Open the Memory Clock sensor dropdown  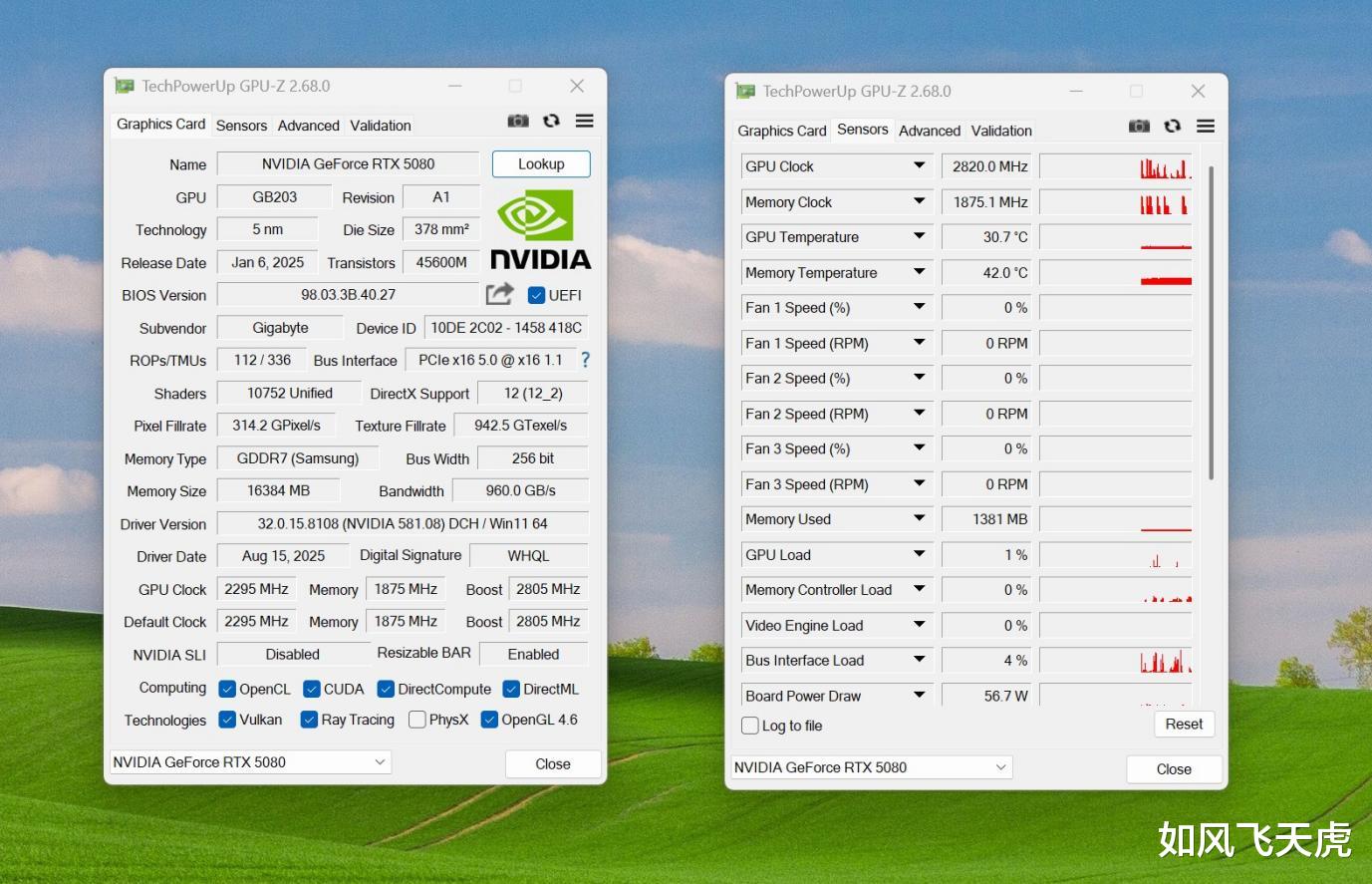point(920,201)
